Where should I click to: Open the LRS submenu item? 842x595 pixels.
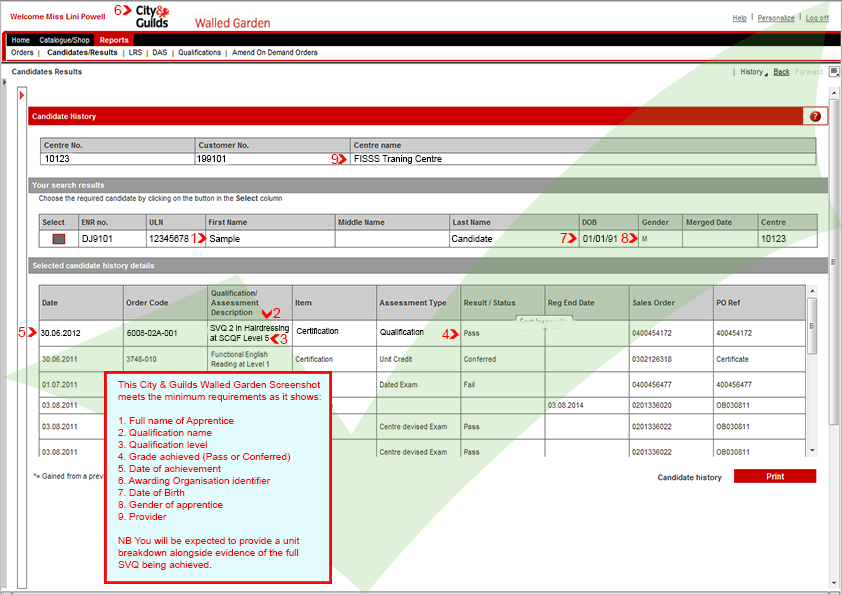click(135, 53)
